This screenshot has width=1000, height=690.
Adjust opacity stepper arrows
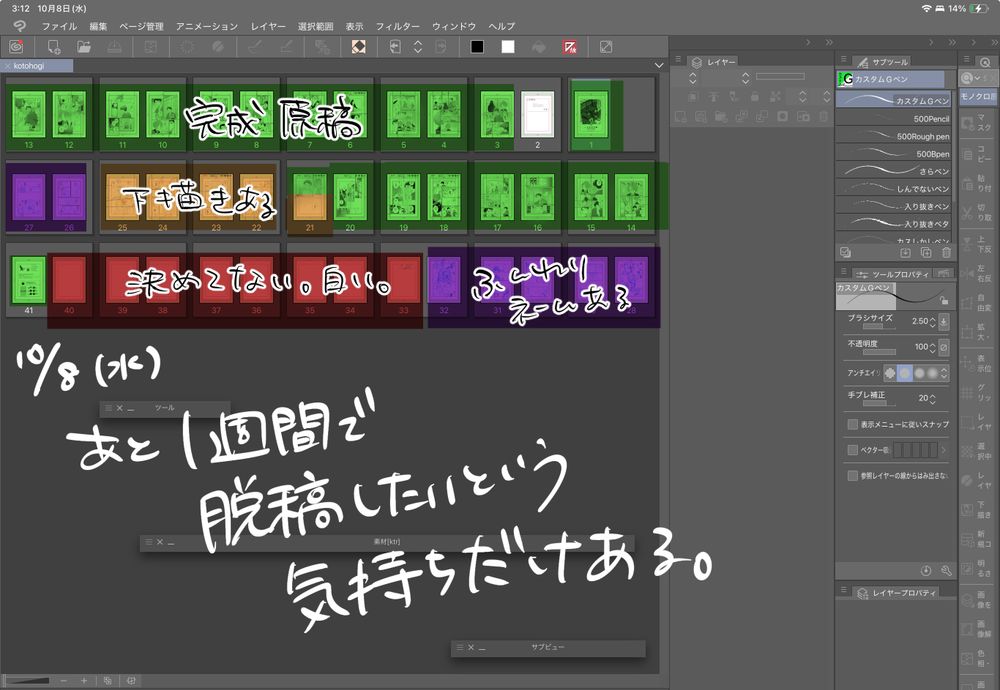click(933, 347)
